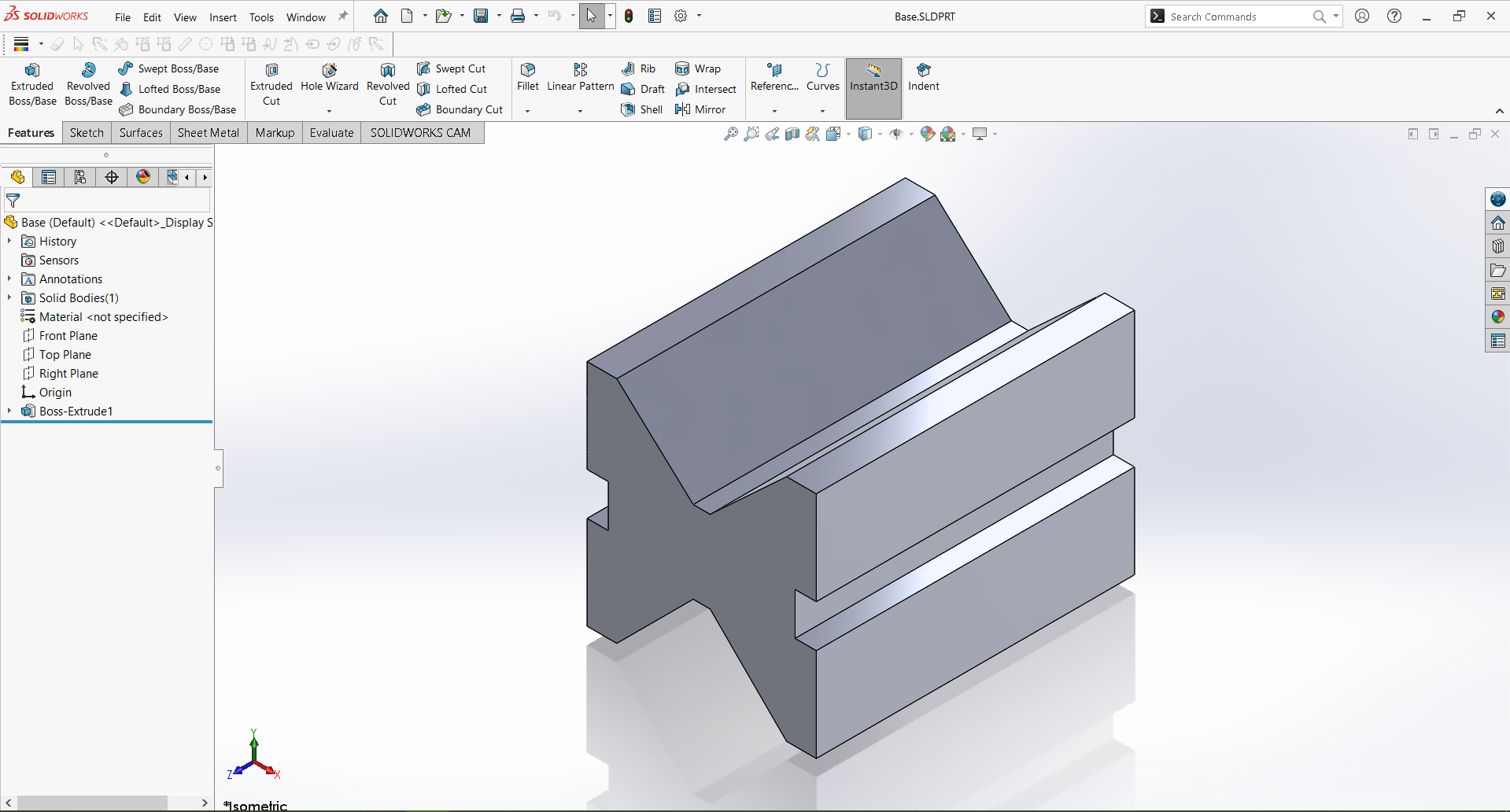1510x812 pixels.
Task: Switch to the Evaluate tab
Action: [331, 132]
